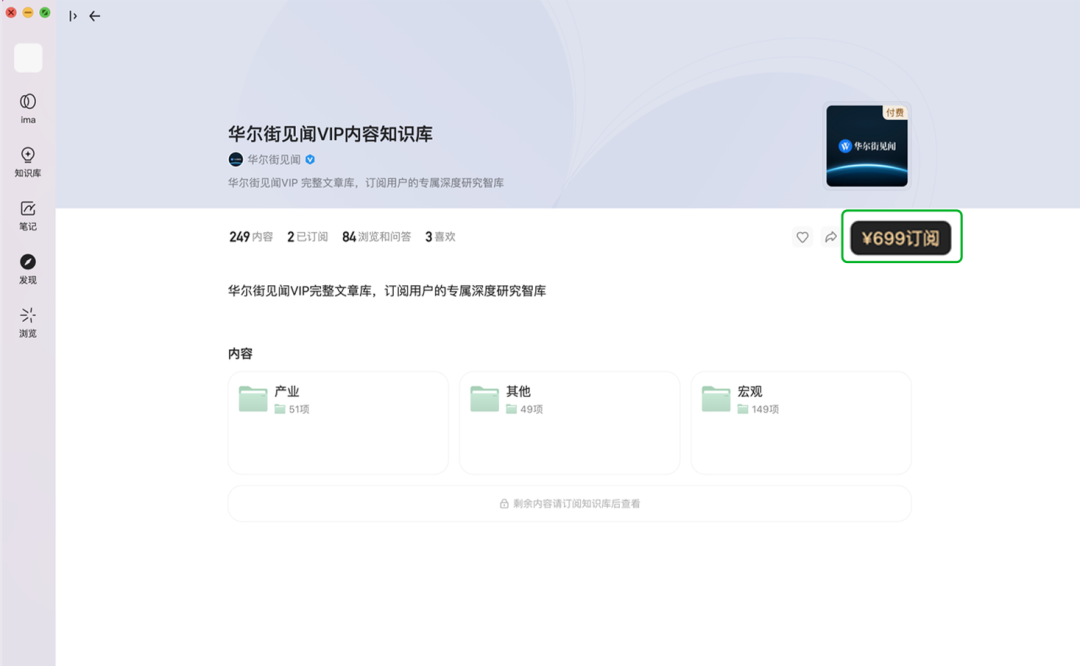Click the blue verified badge beside 华尔街见闻

coord(310,160)
